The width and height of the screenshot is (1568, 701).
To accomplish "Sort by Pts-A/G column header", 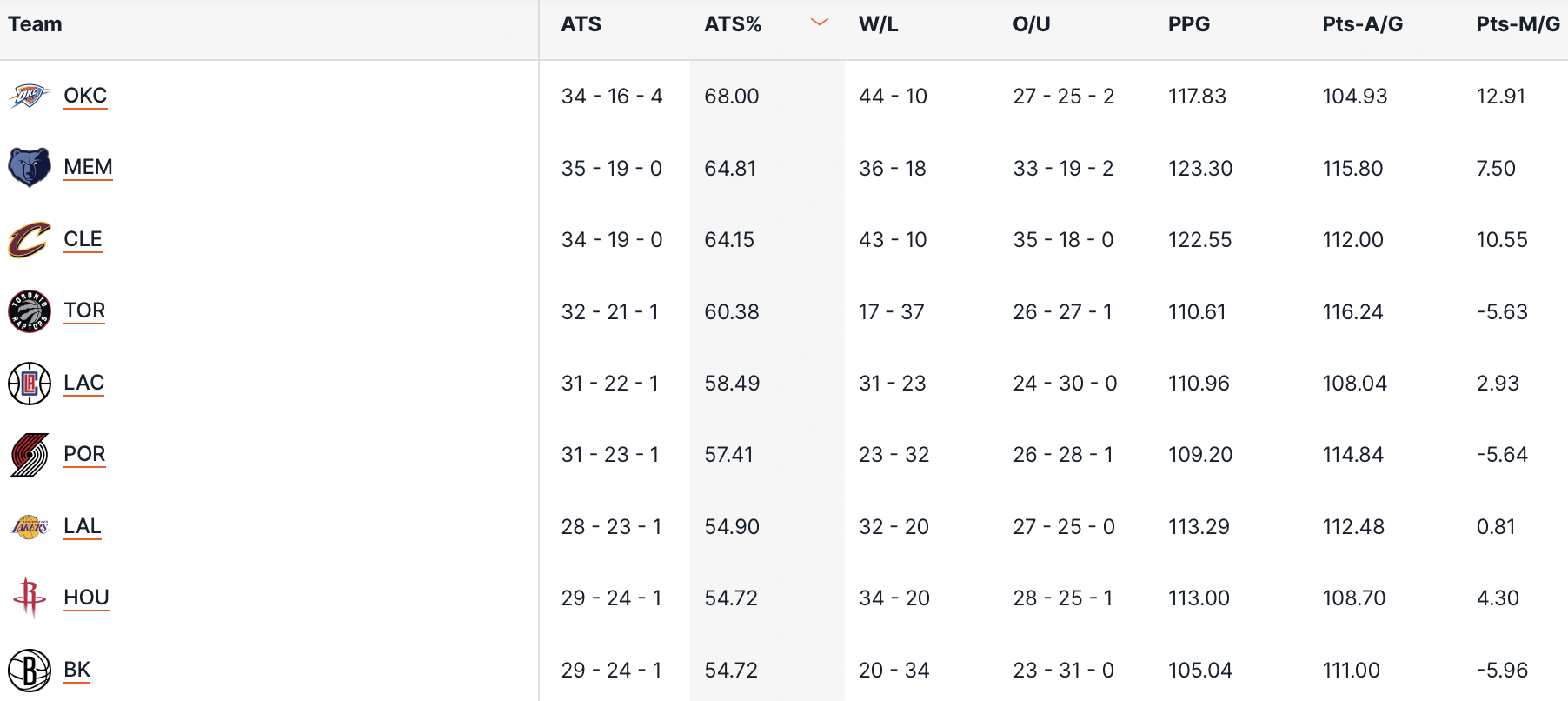I will (1362, 24).
